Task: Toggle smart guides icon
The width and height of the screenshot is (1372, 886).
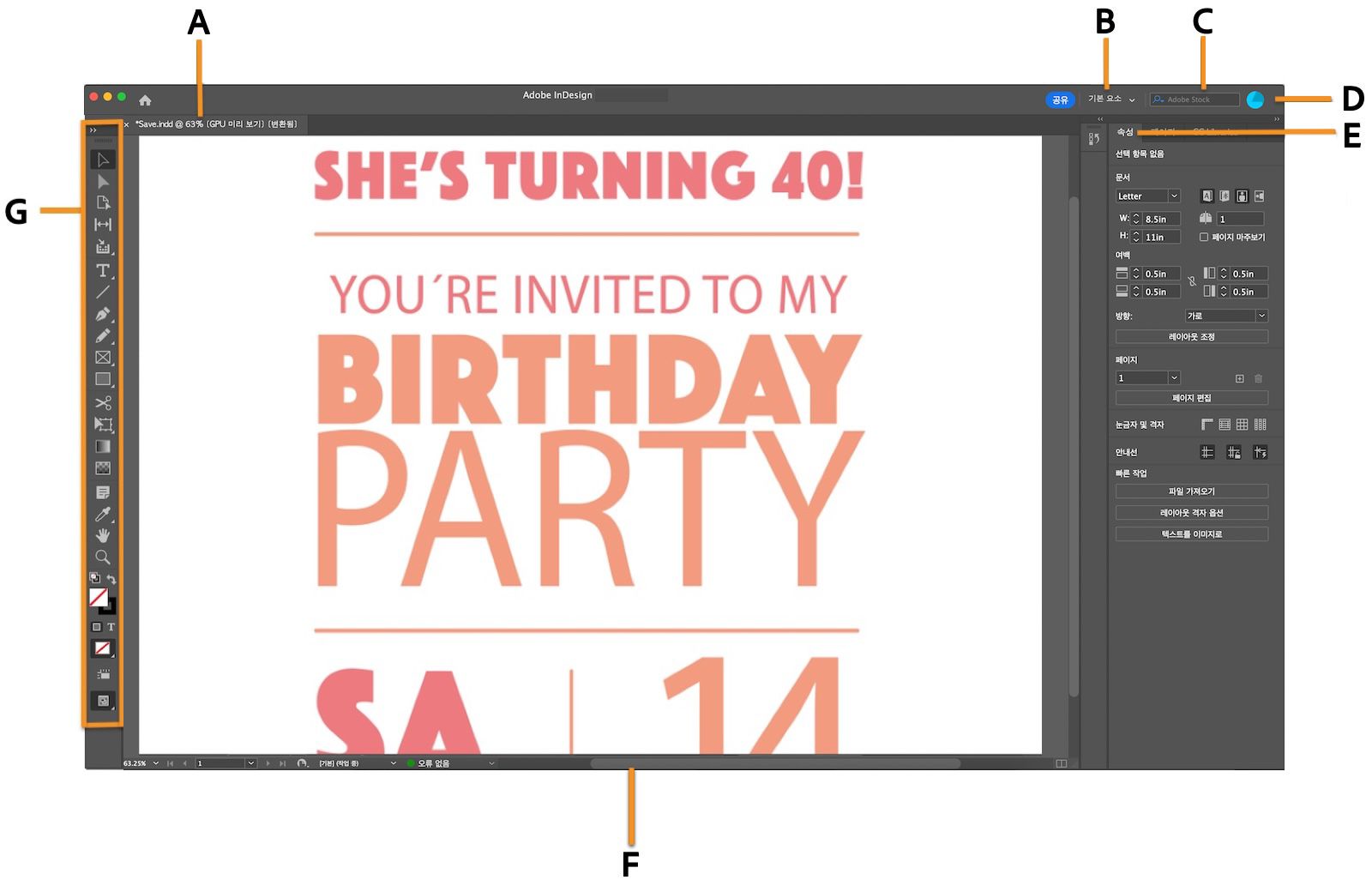Action: point(1261,452)
